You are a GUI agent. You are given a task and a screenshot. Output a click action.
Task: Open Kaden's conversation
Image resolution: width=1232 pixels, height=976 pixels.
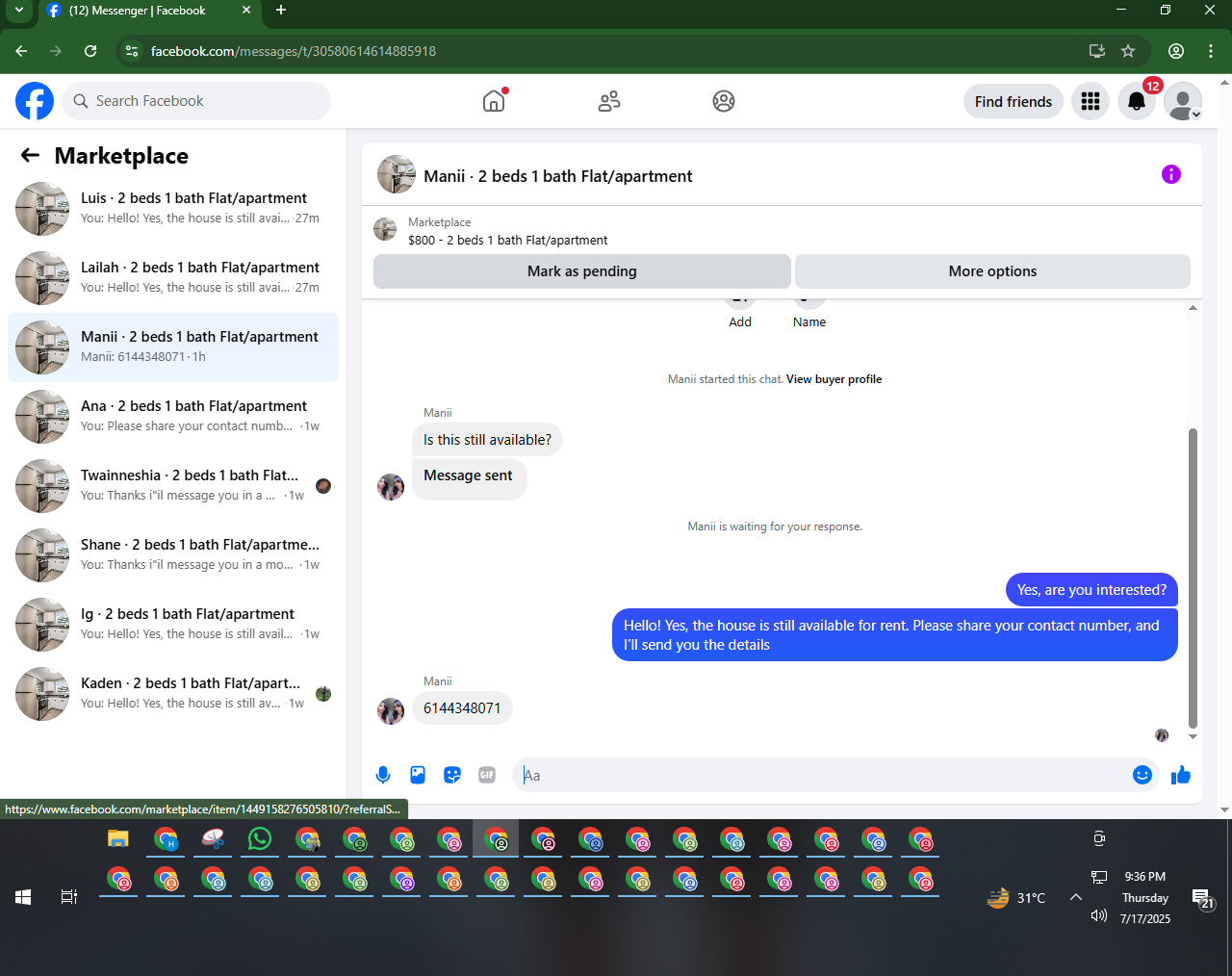(173, 694)
